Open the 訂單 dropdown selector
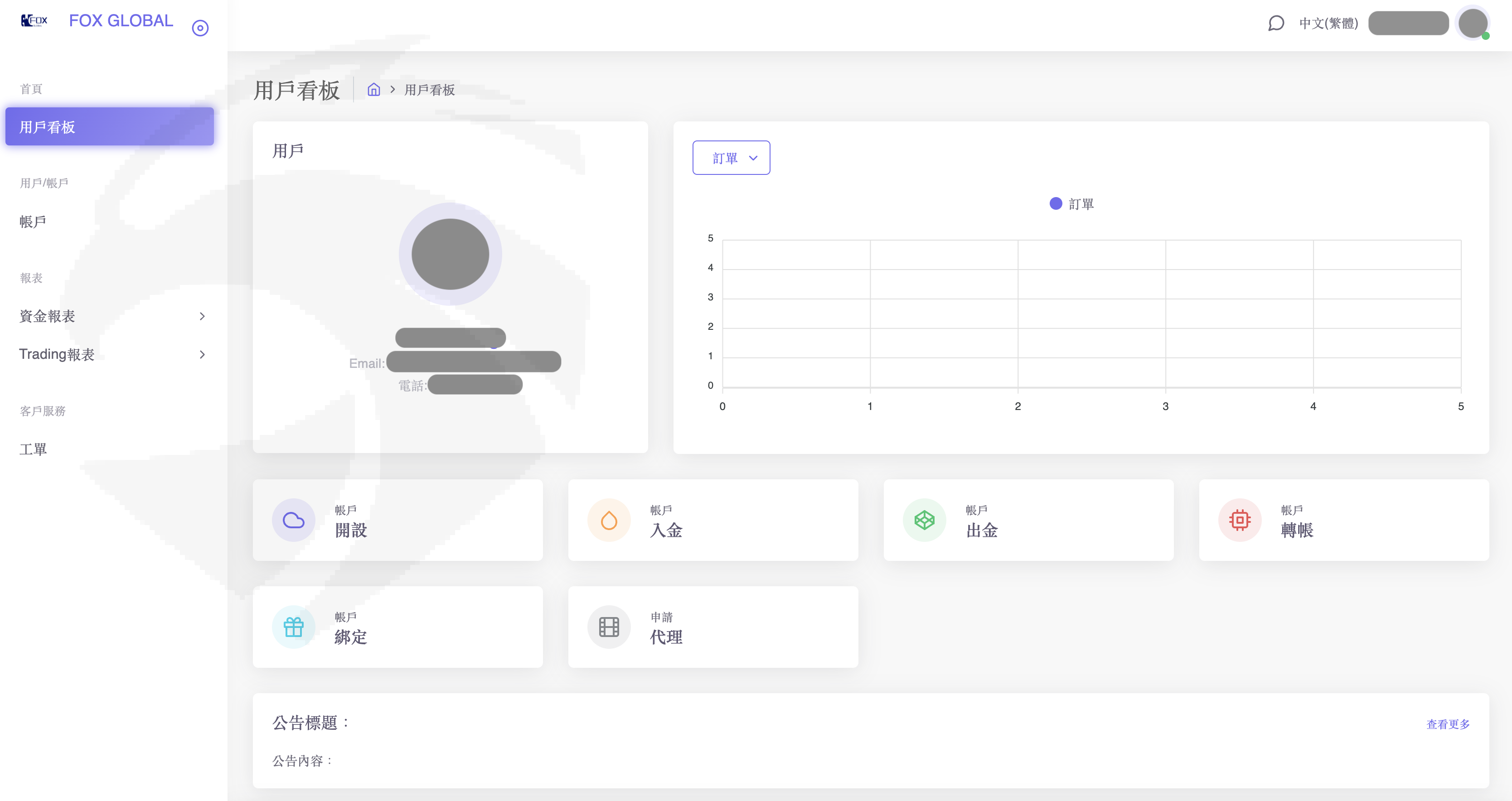The height and width of the screenshot is (801, 1512). tap(731, 158)
